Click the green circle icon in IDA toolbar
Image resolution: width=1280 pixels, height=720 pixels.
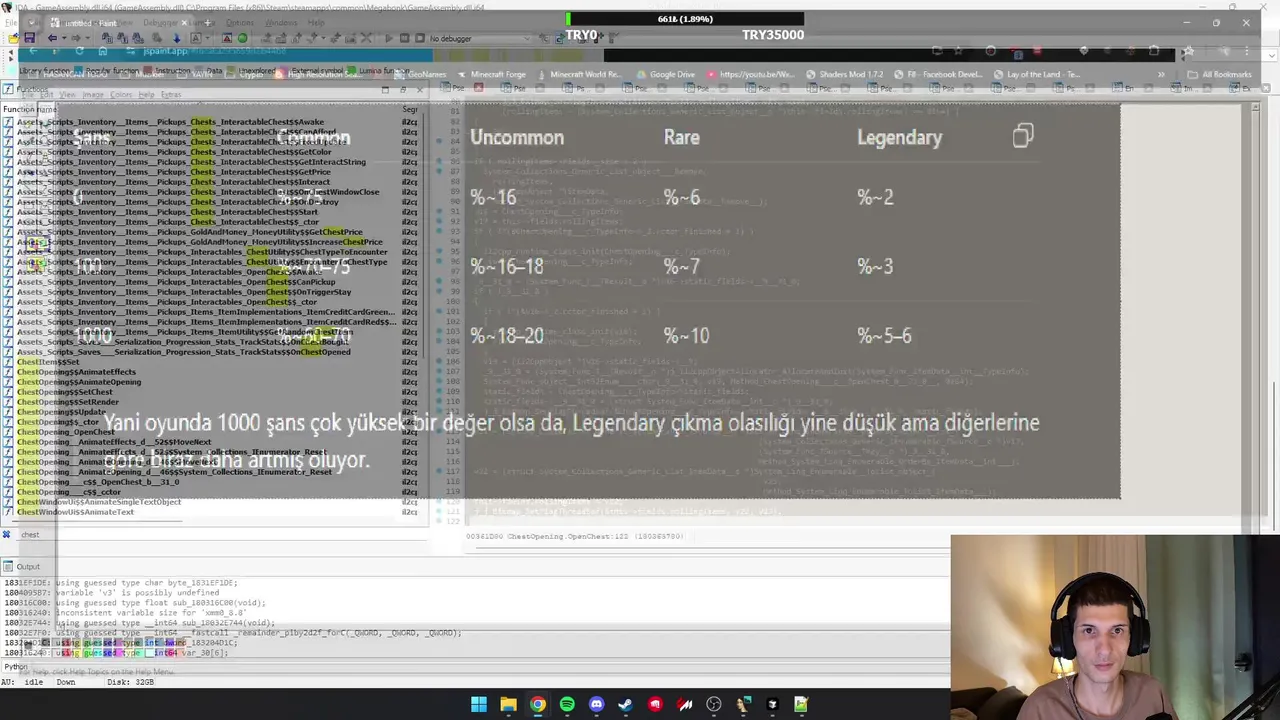coord(242,38)
